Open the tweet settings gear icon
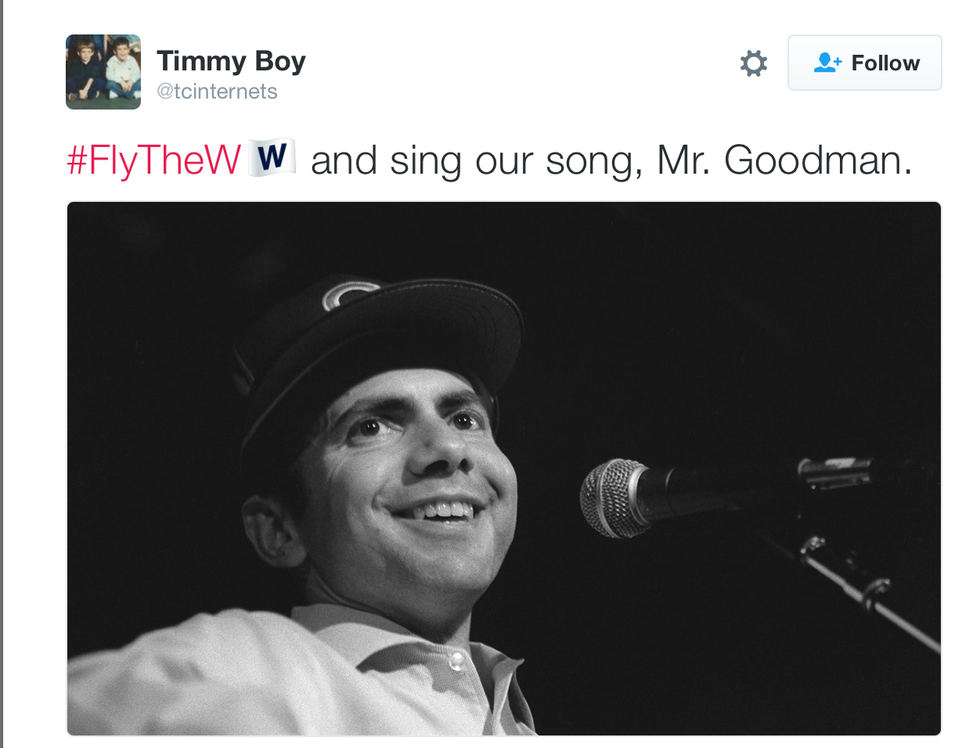The width and height of the screenshot is (980, 748). pos(753,64)
